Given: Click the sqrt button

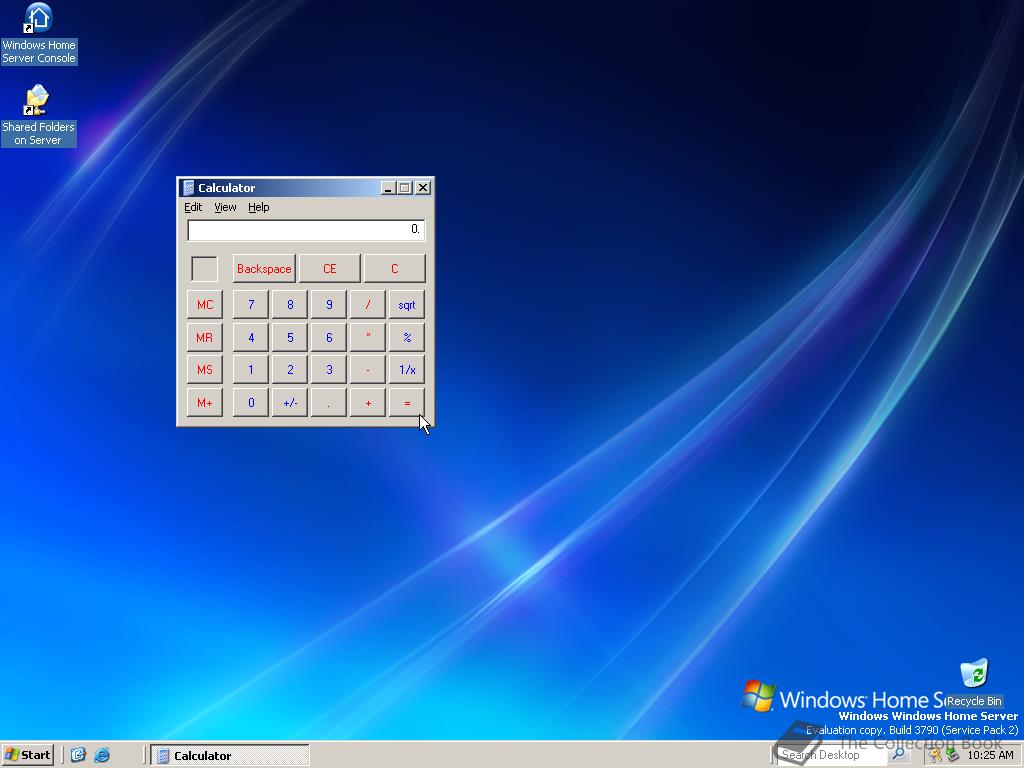Looking at the screenshot, I should click(407, 304).
